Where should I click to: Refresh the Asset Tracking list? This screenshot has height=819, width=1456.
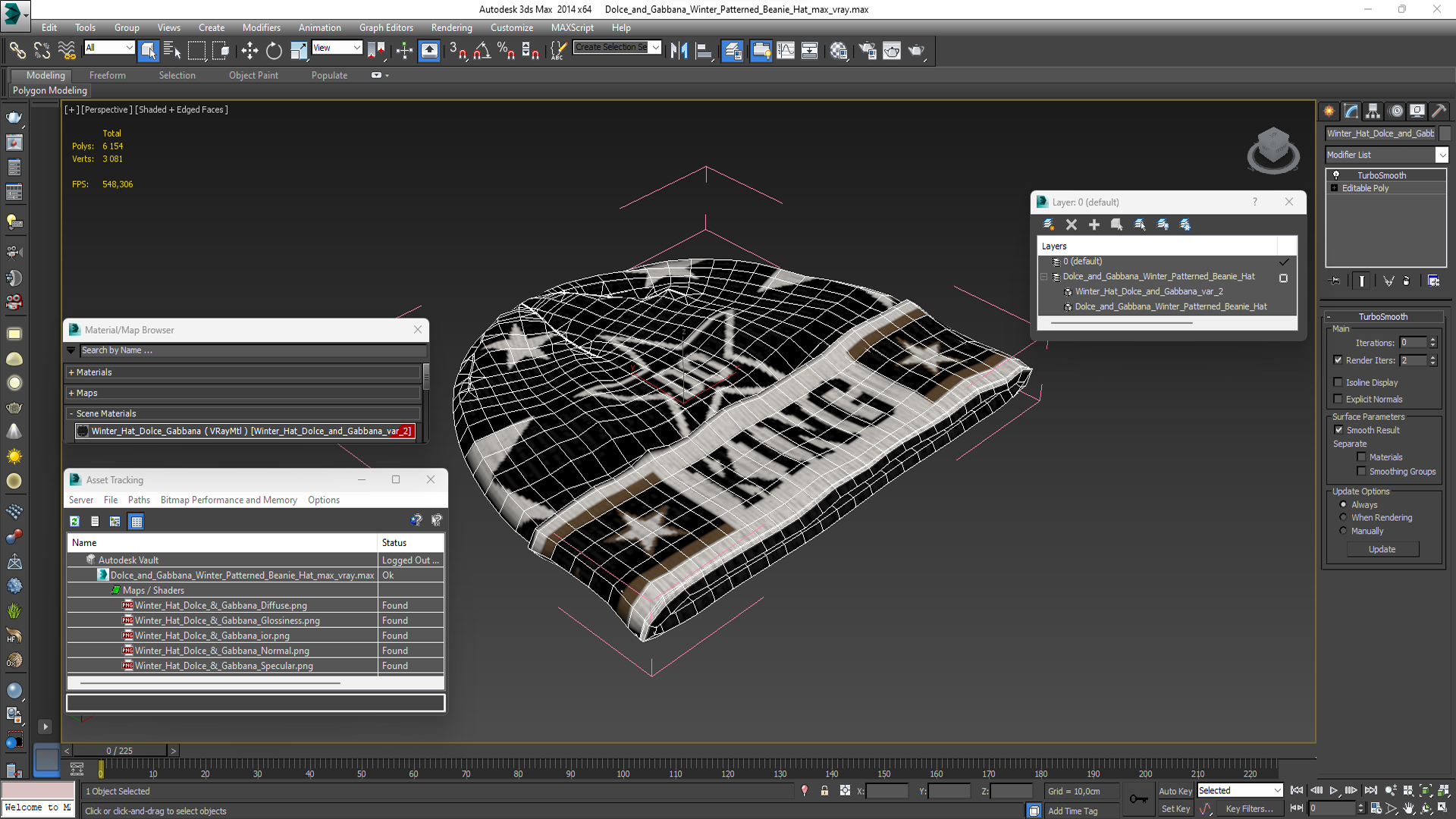[x=74, y=521]
